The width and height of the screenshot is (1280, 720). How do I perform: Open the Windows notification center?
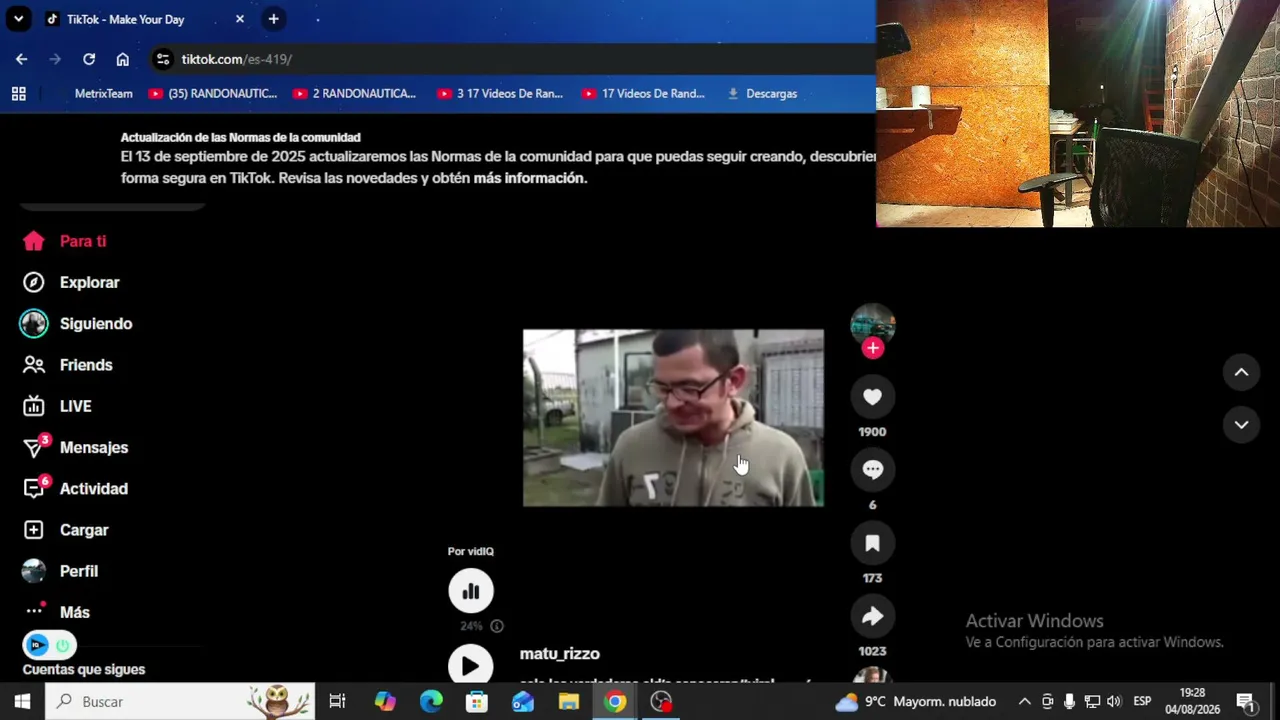[x=1246, y=702]
